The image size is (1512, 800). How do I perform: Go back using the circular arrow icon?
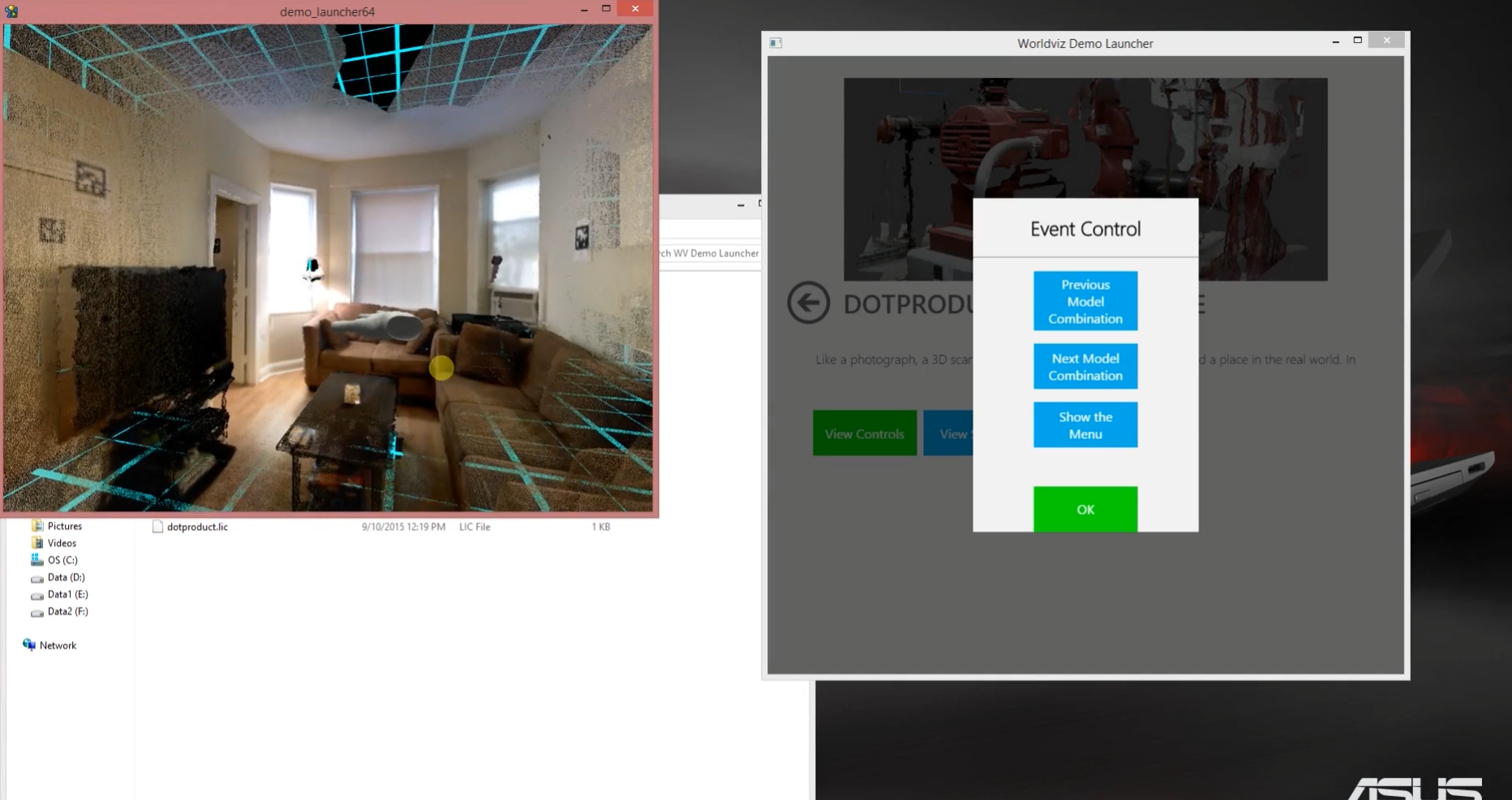[809, 303]
